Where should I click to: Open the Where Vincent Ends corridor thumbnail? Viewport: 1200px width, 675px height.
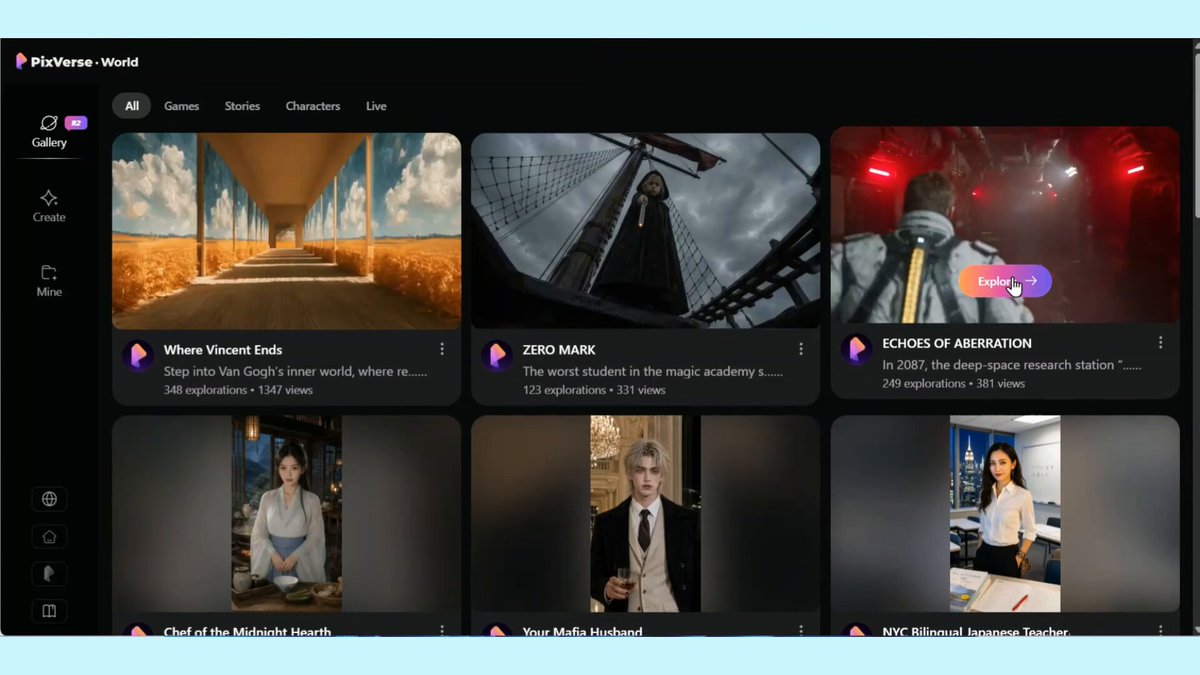(x=287, y=231)
